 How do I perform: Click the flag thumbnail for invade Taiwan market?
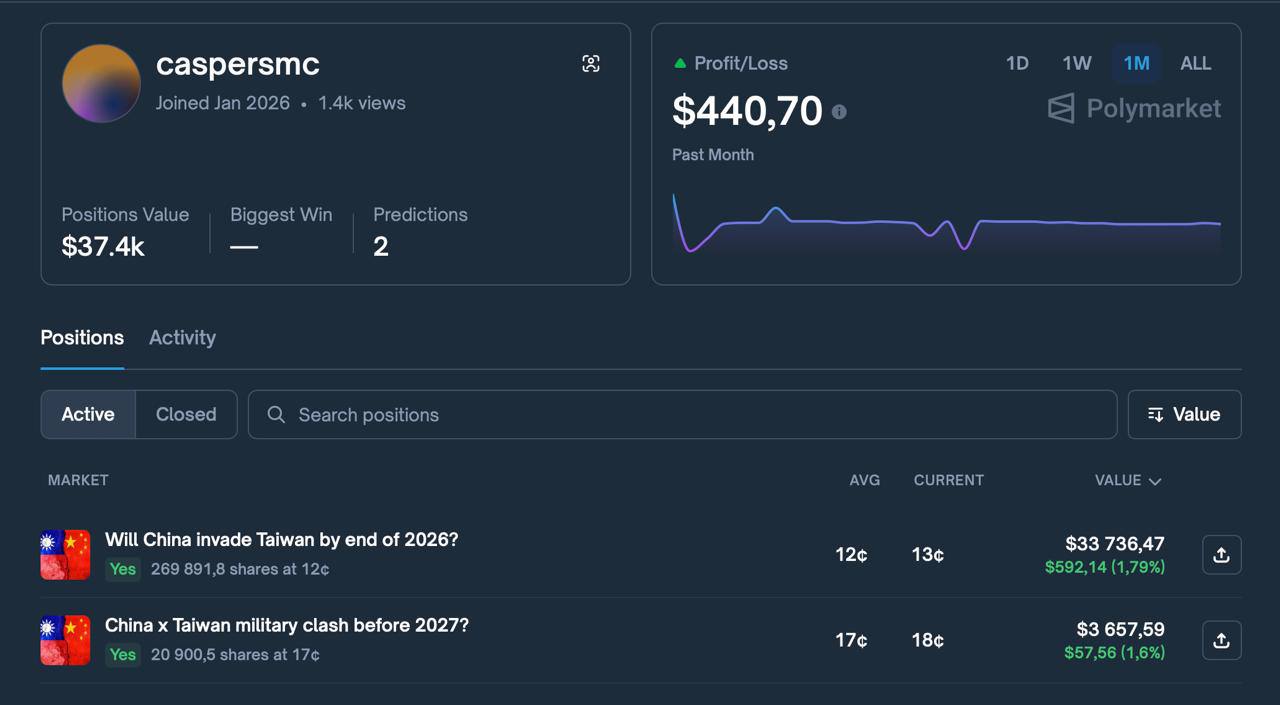tap(65, 555)
